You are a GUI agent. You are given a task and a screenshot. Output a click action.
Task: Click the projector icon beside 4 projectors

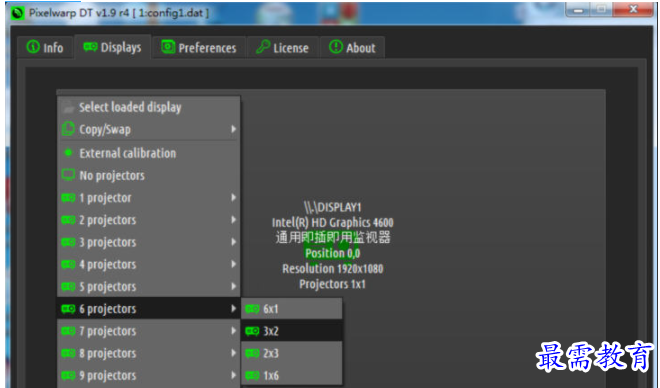pos(68,264)
